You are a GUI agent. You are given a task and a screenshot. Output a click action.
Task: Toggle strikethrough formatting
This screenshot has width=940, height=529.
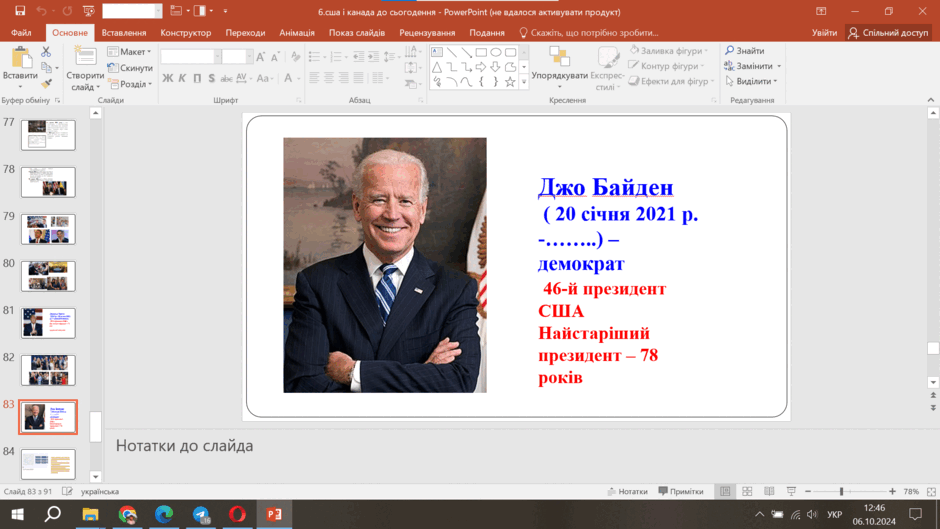click(x=226, y=78)
